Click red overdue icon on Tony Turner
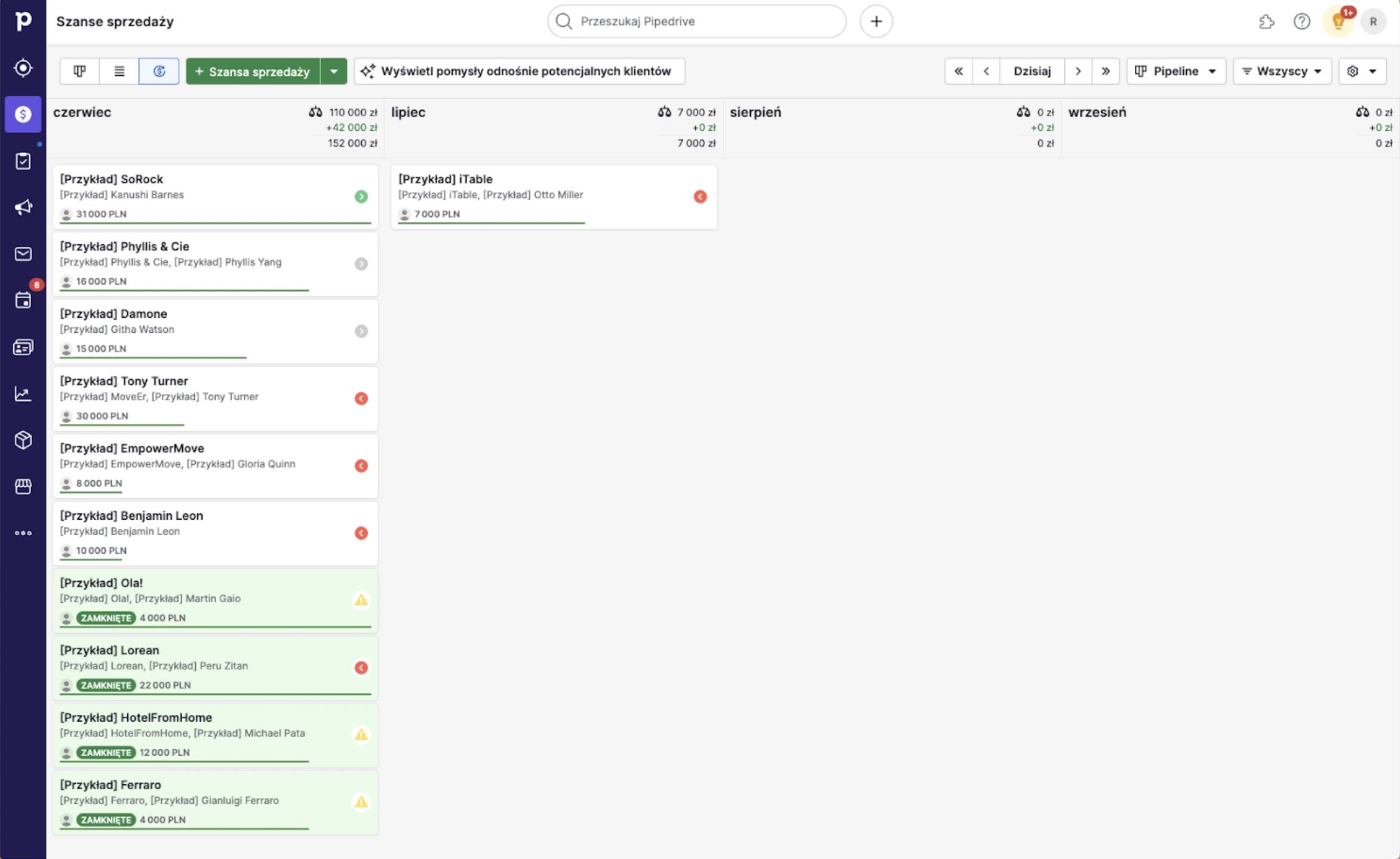 [361, 398]
